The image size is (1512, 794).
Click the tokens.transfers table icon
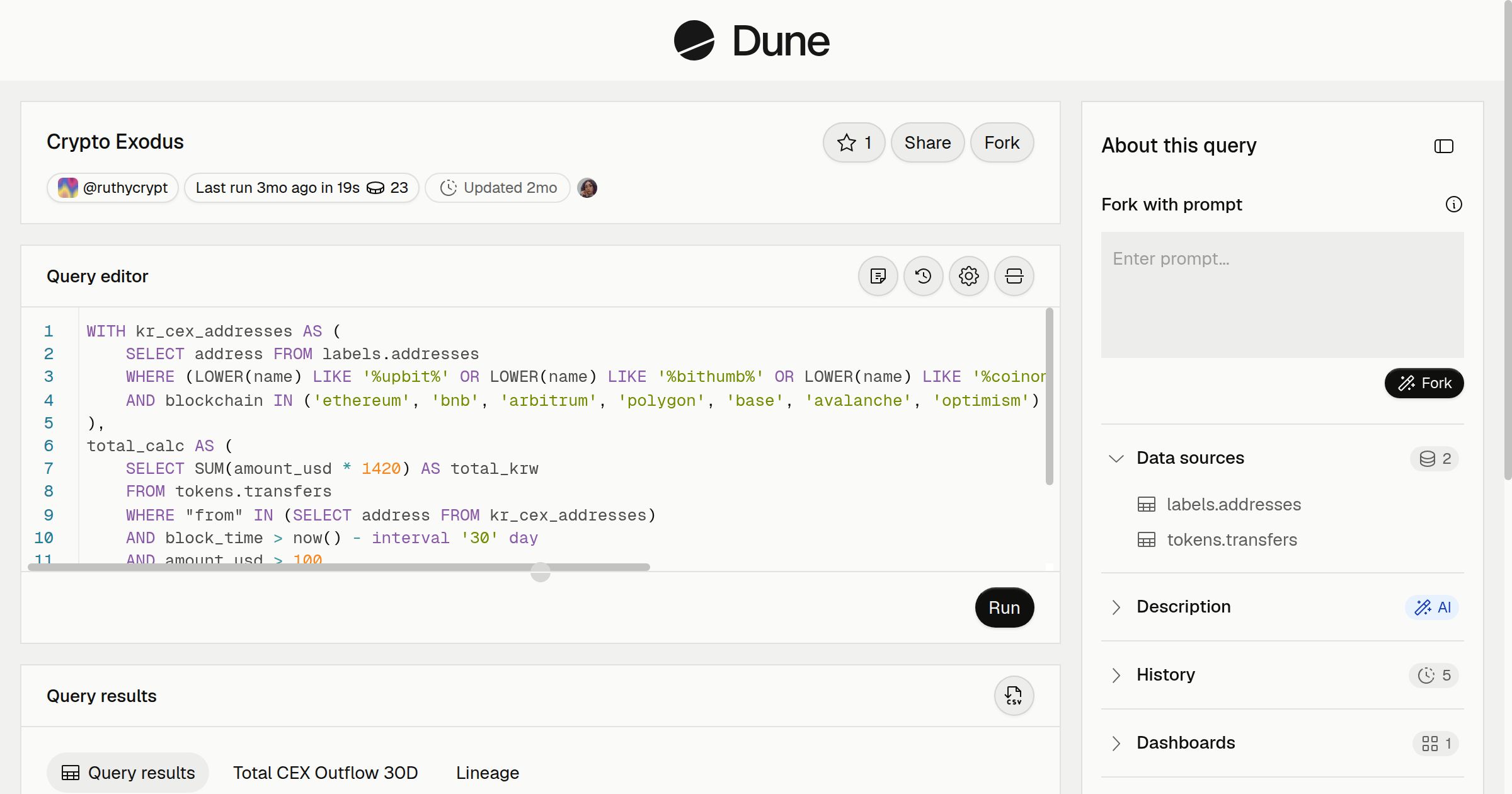click(1146, 540)
